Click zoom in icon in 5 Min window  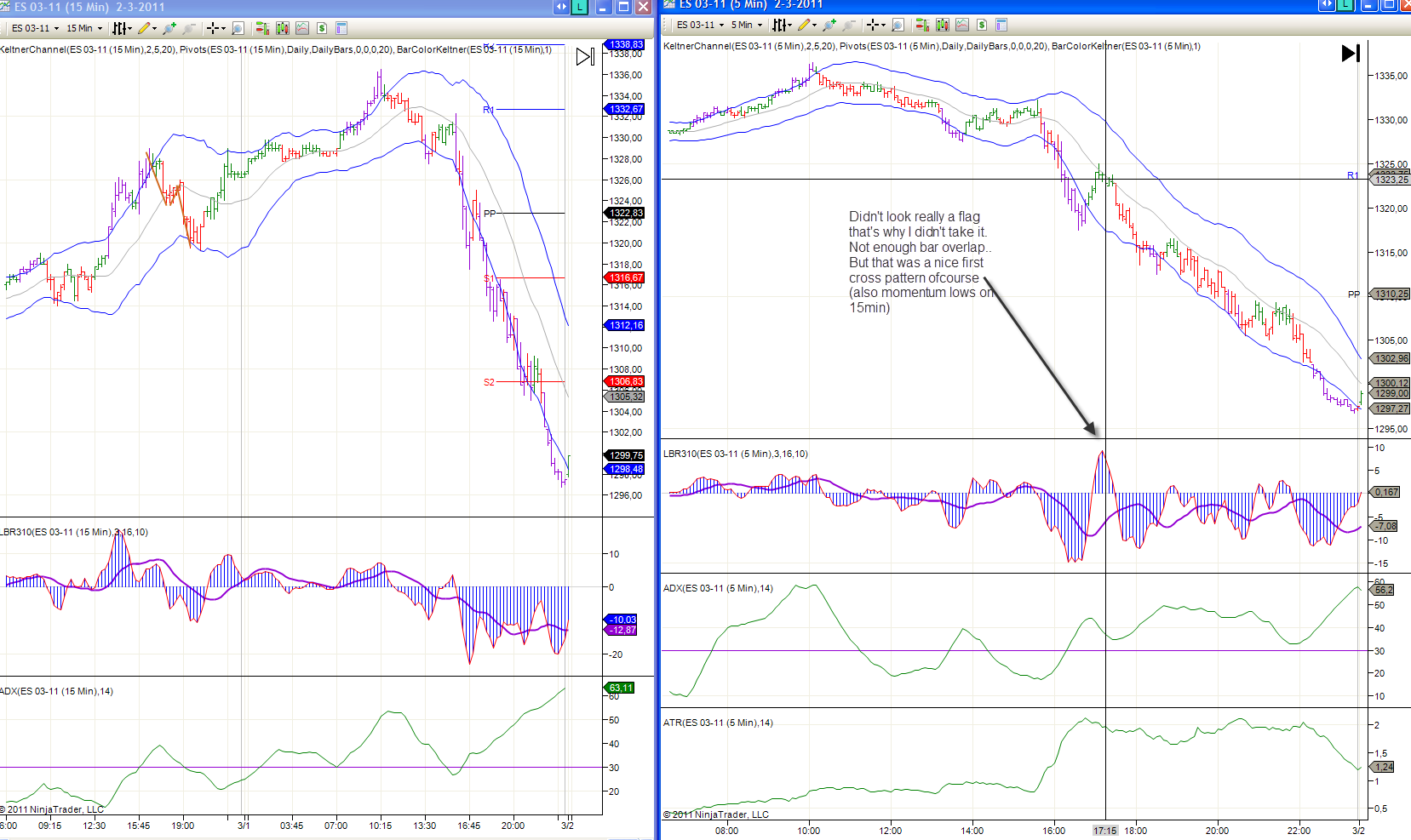829,25
